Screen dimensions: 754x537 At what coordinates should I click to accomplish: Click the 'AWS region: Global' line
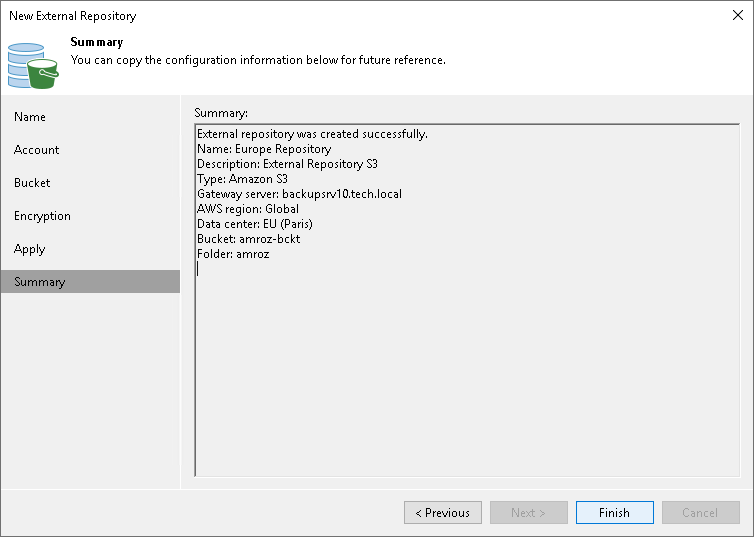(x=248, y=209)
